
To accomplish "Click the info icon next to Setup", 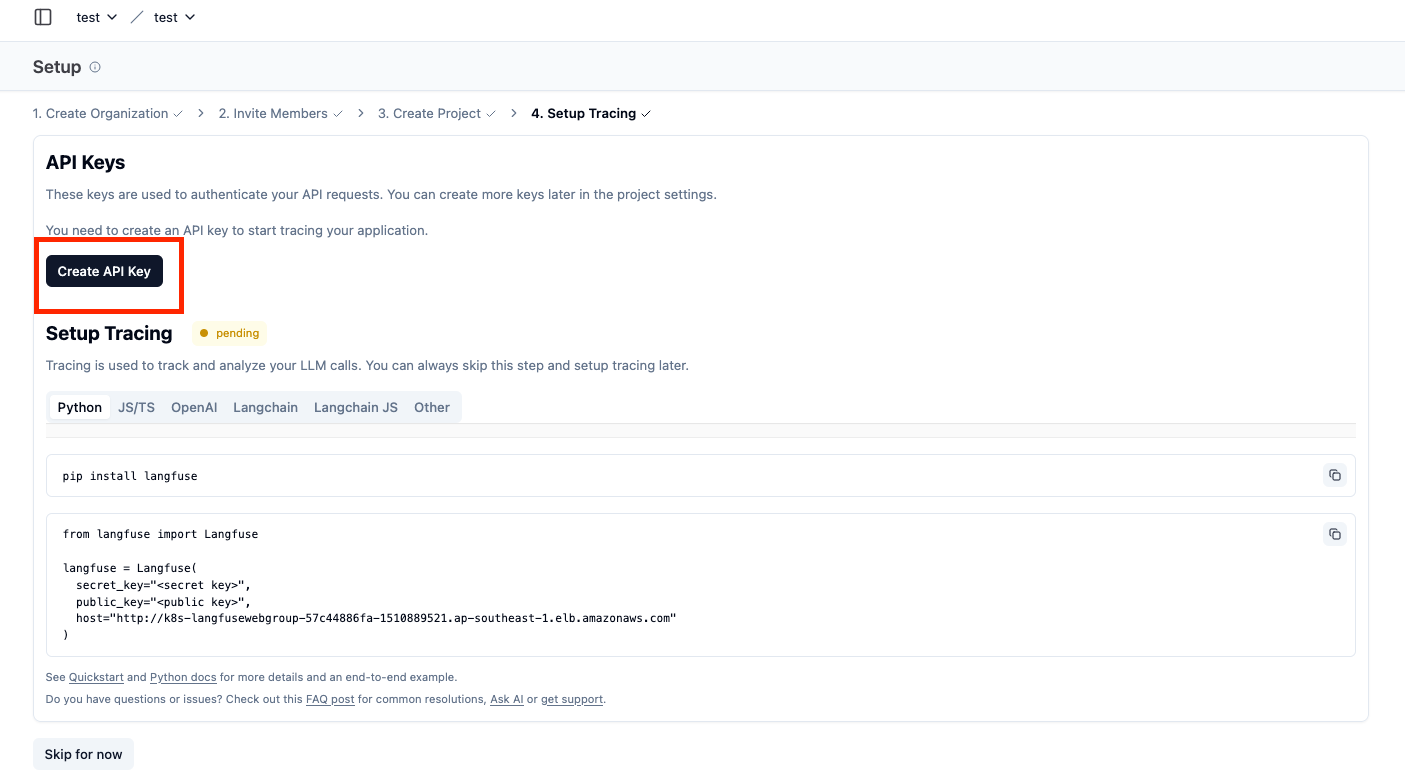I will (x=95, y=67).
